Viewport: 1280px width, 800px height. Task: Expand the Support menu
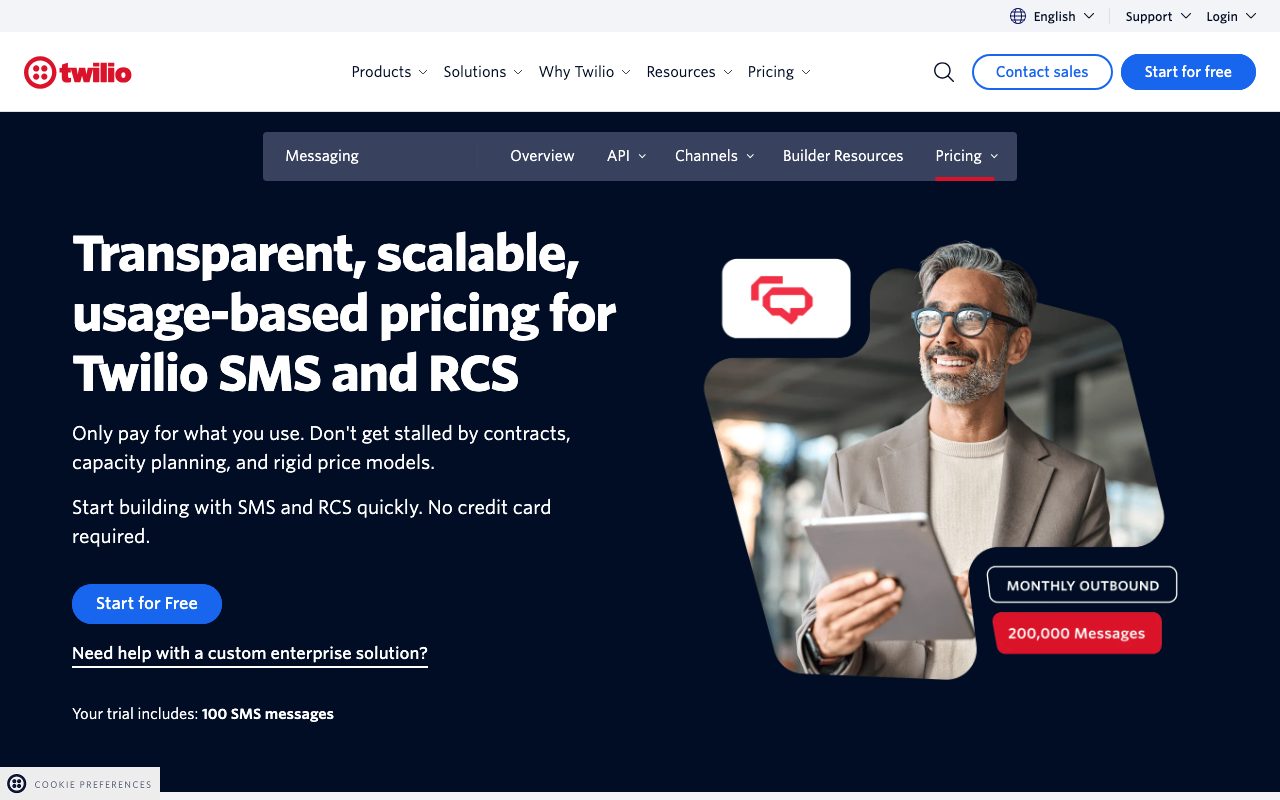(x=1158, y=16)
